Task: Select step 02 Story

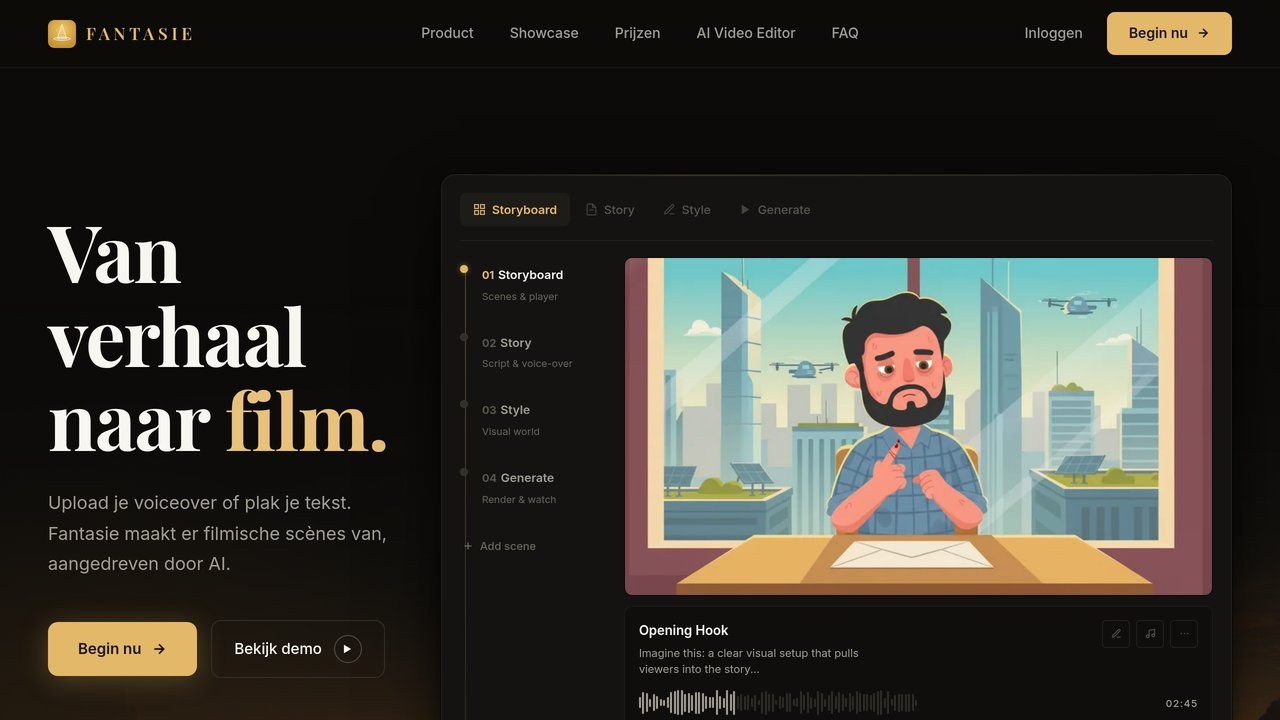Action: click(506, 343)
